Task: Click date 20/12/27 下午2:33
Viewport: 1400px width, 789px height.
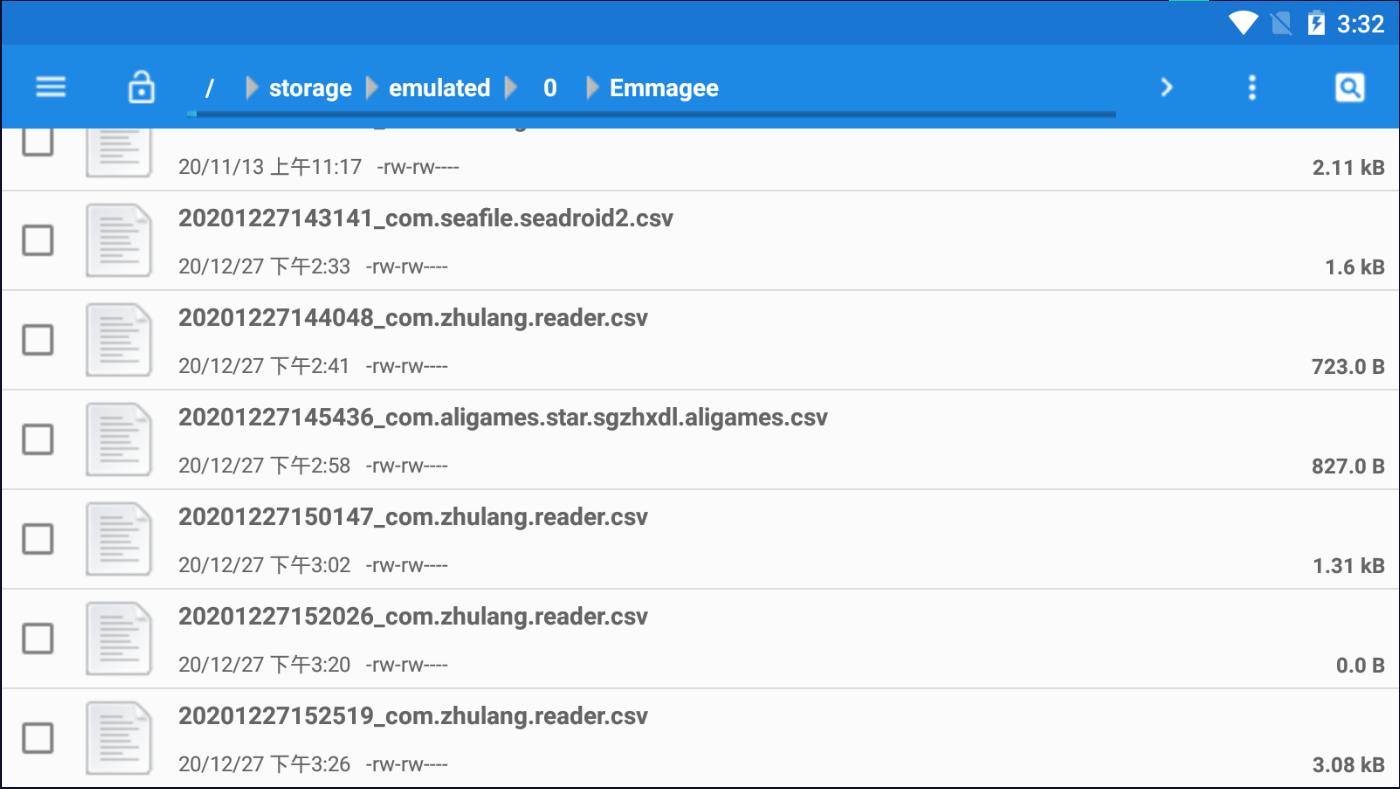Action: coord(265,267)
